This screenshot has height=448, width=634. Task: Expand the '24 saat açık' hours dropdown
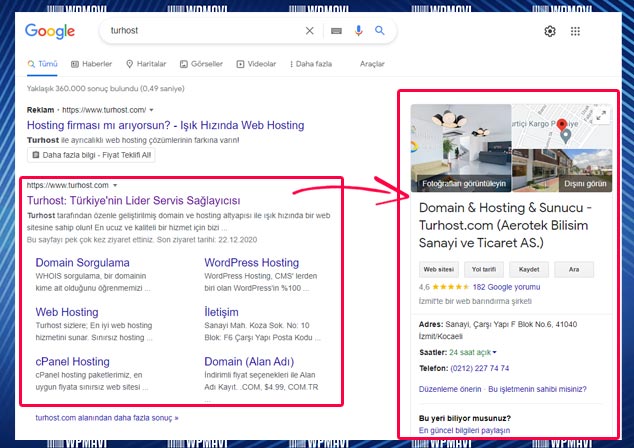(473, 352)
